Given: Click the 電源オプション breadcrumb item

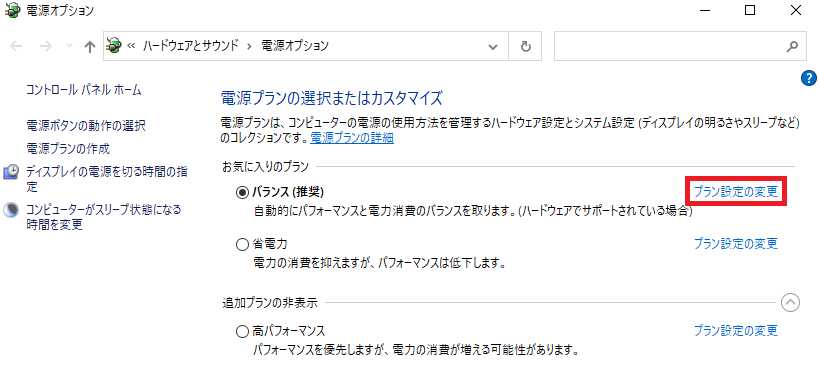Looking at the screenshot, I should click(295, 46).
